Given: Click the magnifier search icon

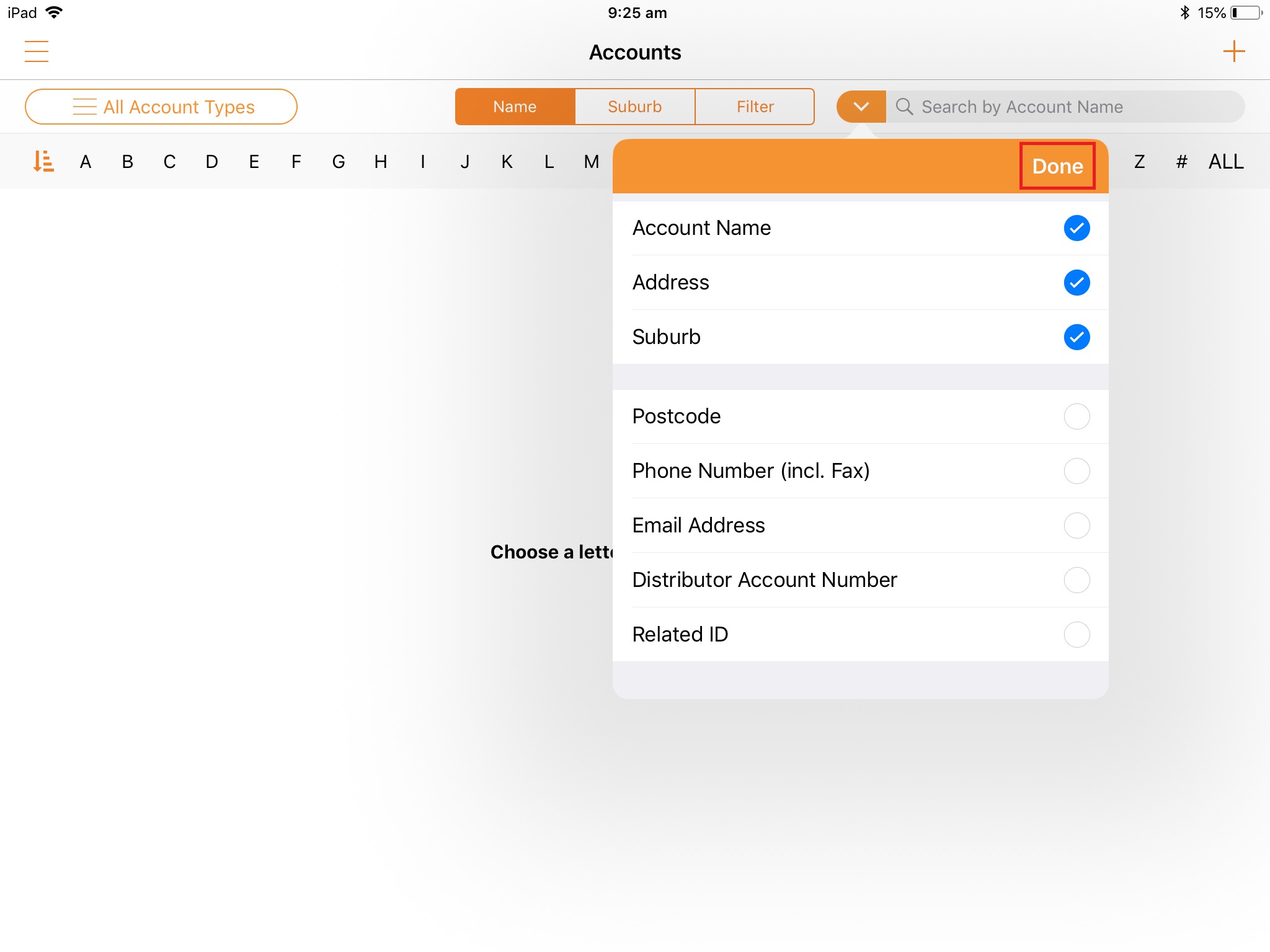Looking at the screenshot, I should (904, 107).
